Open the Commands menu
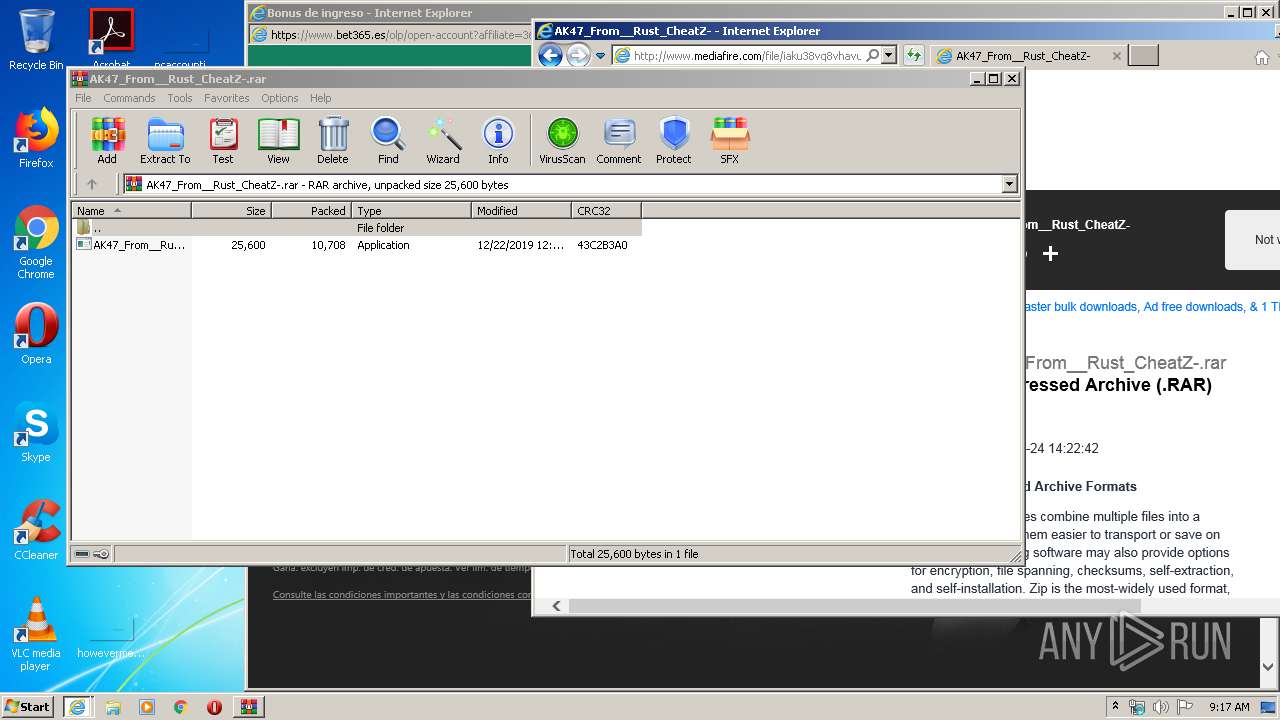Image resolution: width=1280 pixels, height=720 pixels. point(129,98)
